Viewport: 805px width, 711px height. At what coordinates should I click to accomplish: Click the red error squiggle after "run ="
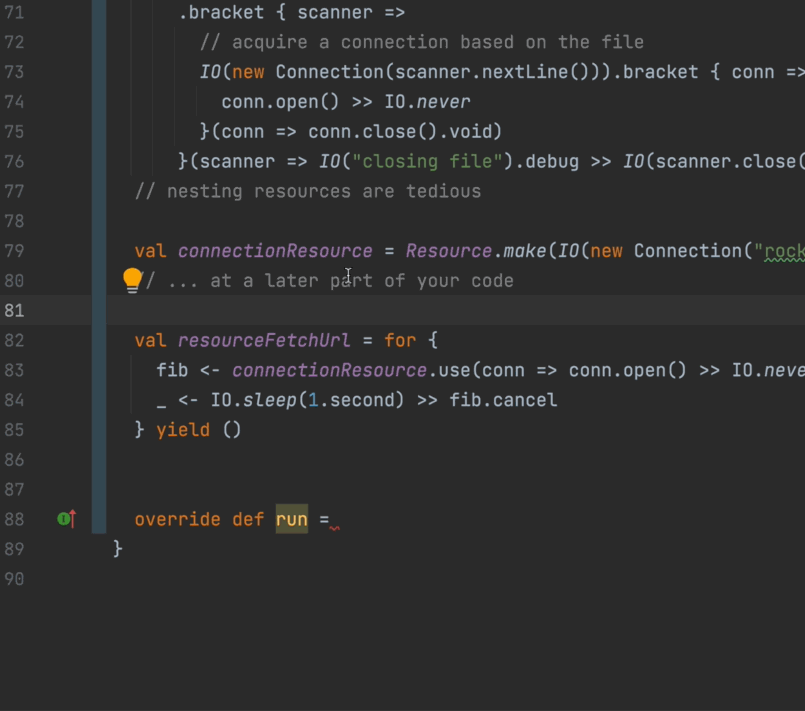pos(334,526)
